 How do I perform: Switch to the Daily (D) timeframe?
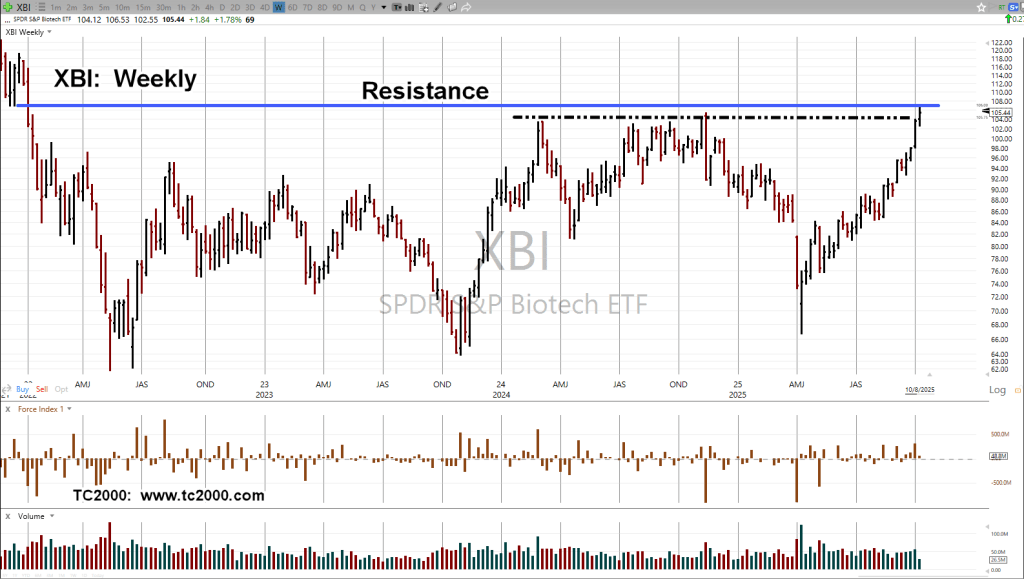click(222, 7)
